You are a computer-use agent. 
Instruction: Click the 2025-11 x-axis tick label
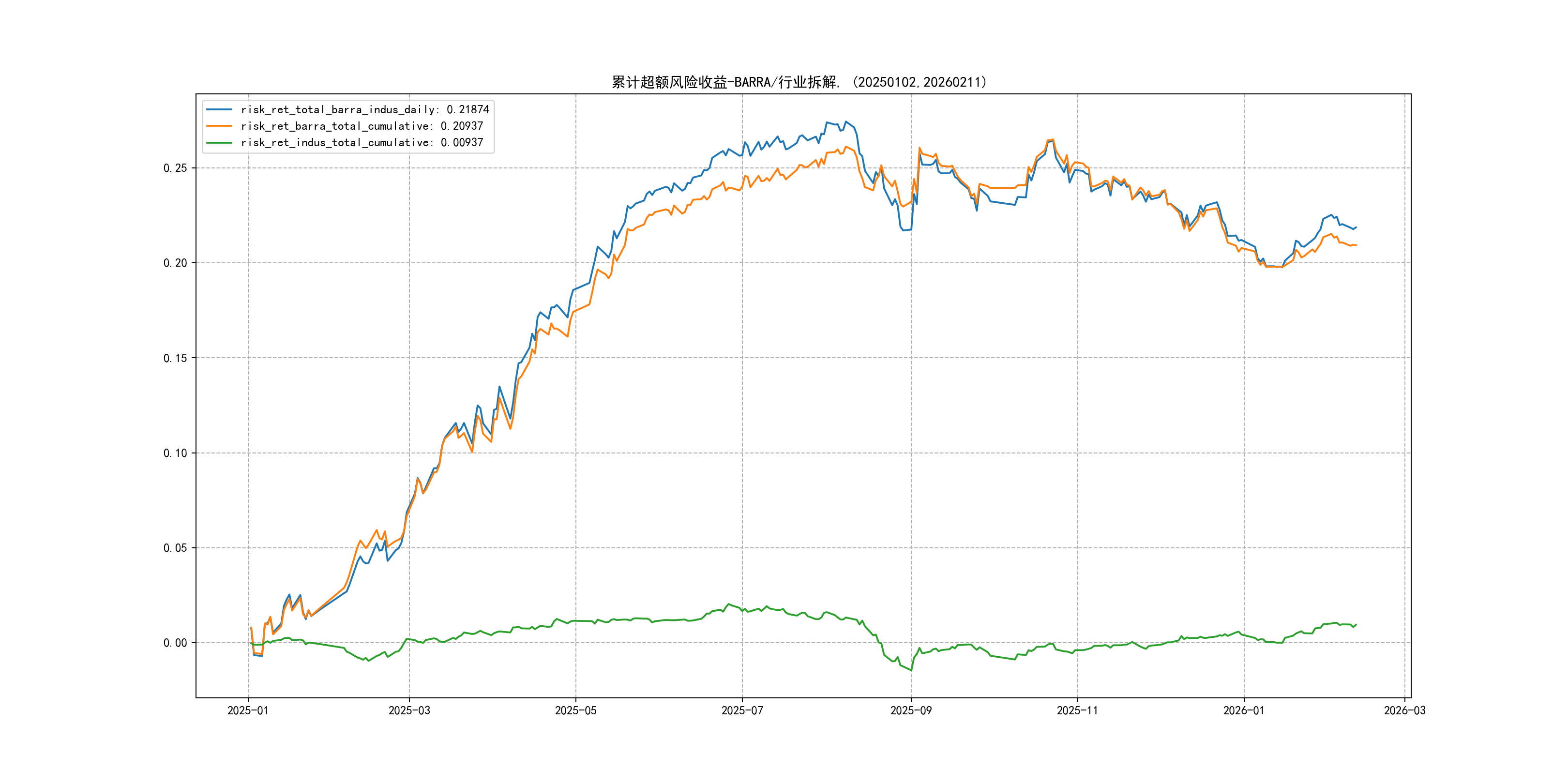point(1077,710)
